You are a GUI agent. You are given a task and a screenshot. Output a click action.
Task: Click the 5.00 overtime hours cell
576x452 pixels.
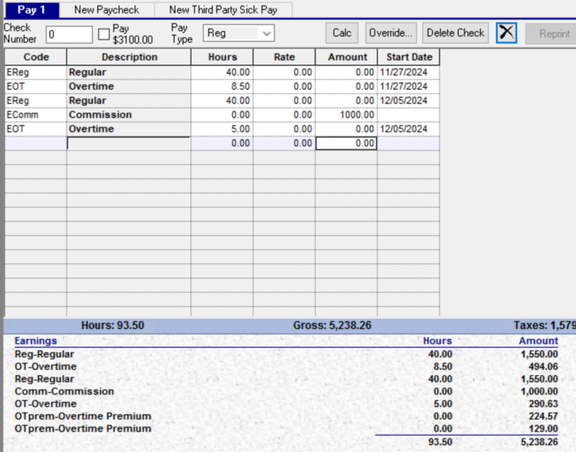tap(222, 129)
